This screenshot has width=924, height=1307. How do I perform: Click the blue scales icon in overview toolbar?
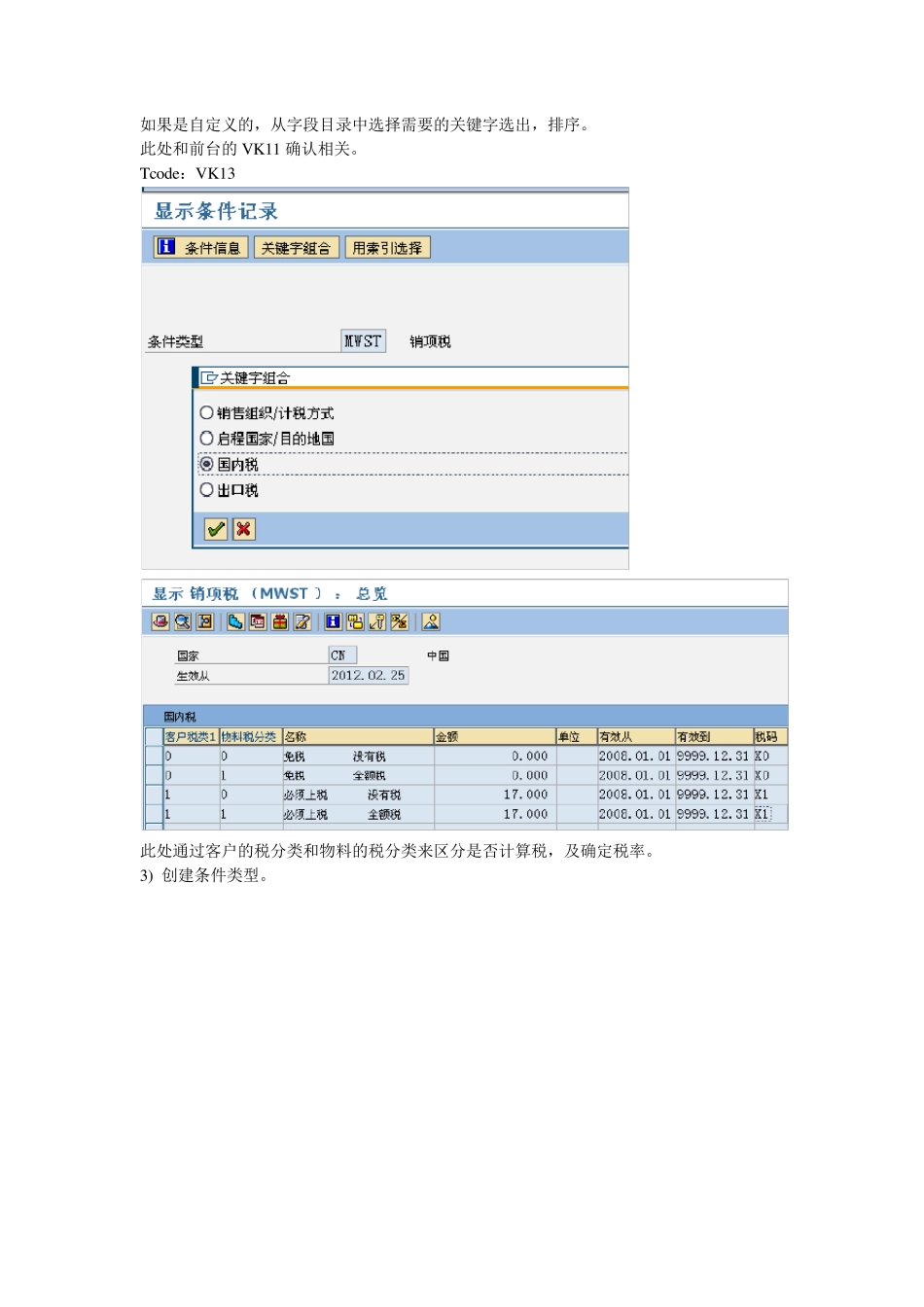tap(235, 621)
